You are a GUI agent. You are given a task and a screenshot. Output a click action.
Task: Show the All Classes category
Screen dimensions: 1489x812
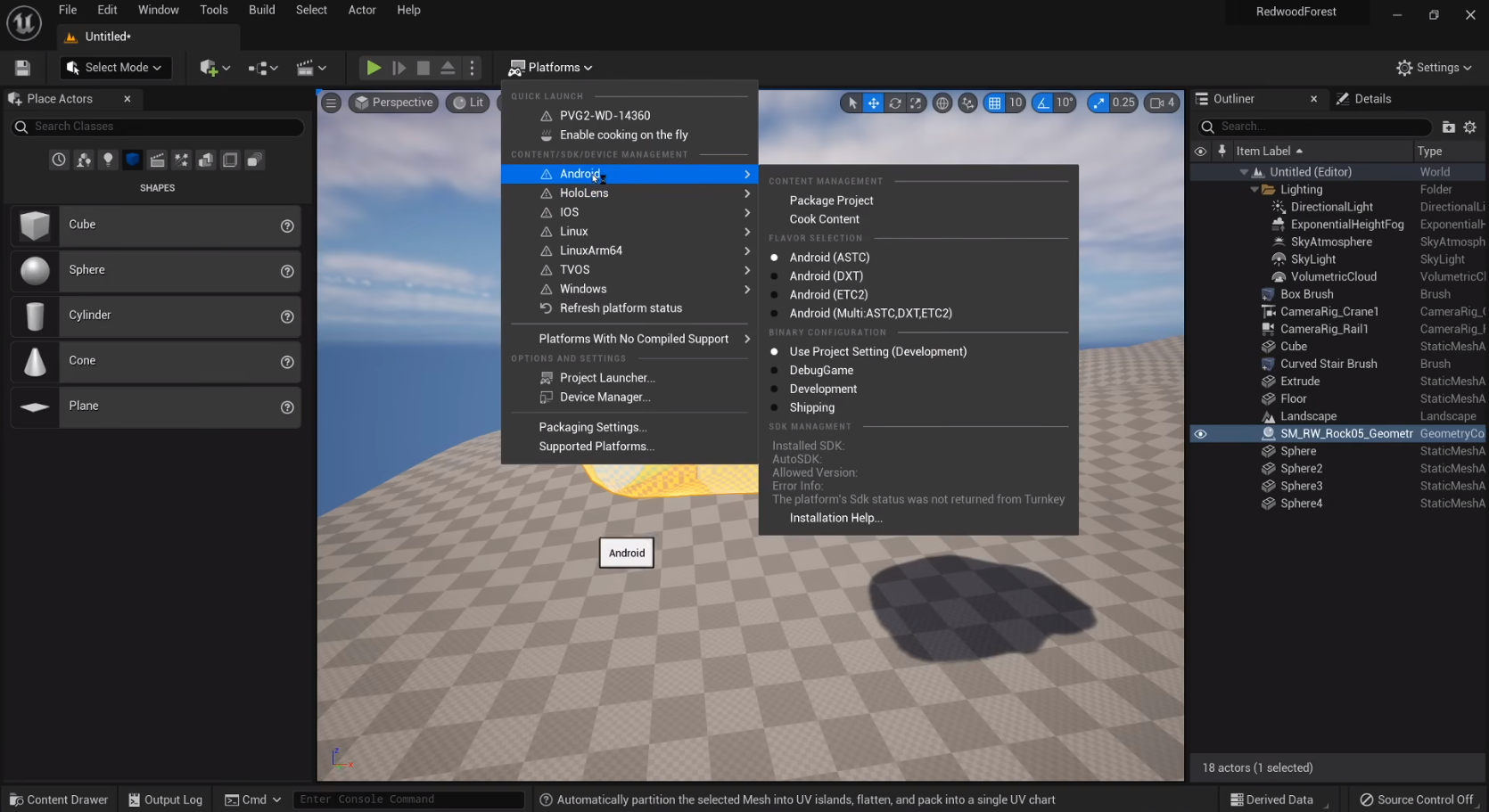254,160
